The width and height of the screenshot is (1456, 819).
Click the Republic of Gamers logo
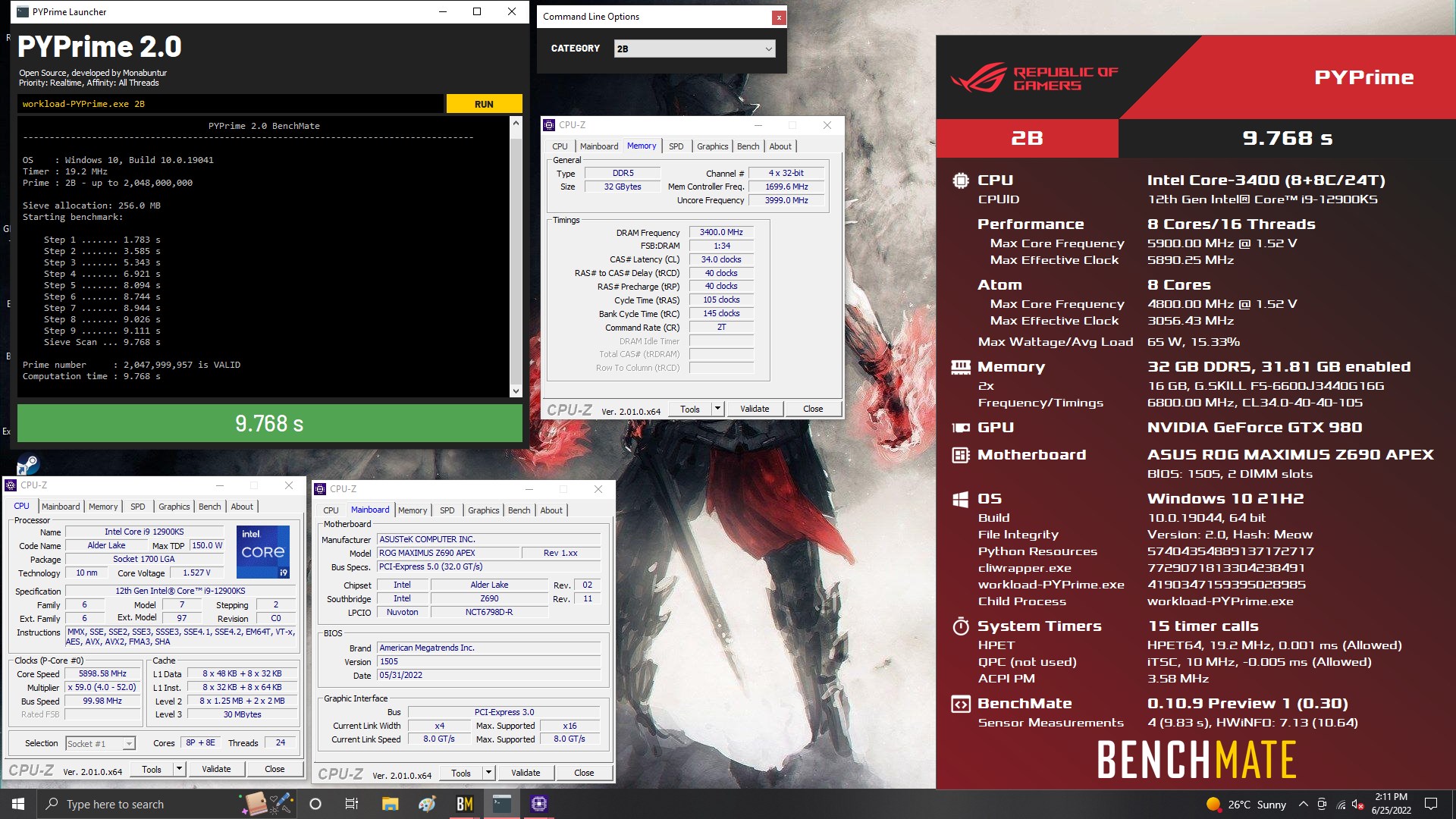pyautogui.click(x=1035, y=77)
